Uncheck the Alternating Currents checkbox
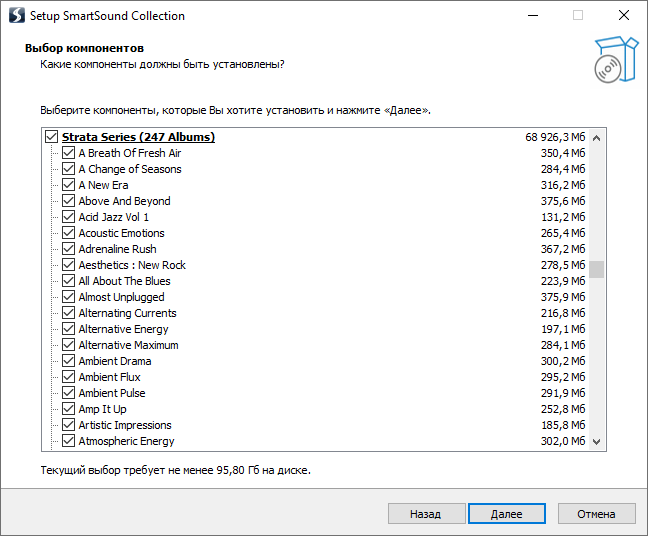648x536 pixels. tap(68, 313)
